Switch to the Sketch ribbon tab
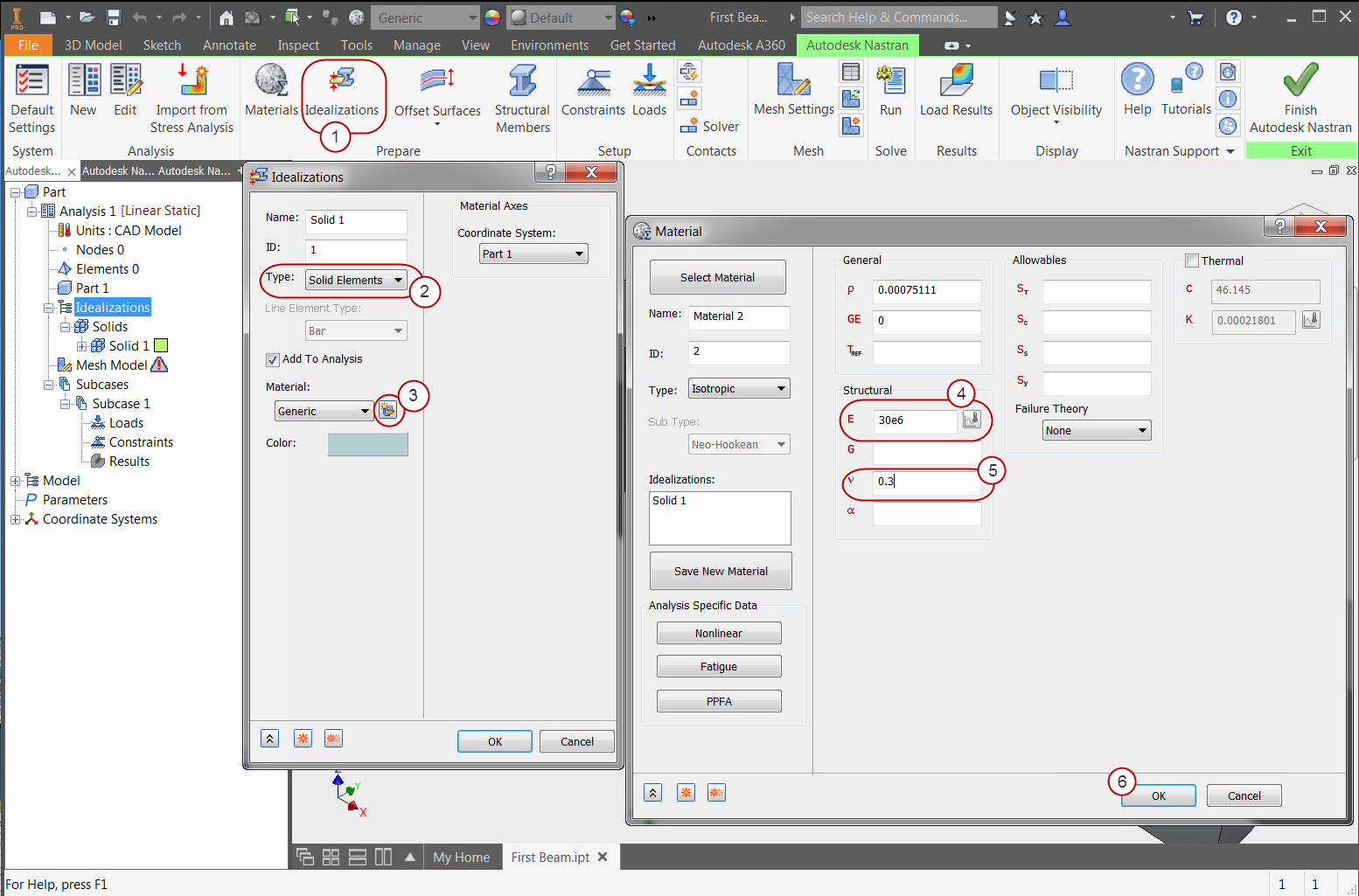The image size is (1359, 896). click(x=162, y=45)
